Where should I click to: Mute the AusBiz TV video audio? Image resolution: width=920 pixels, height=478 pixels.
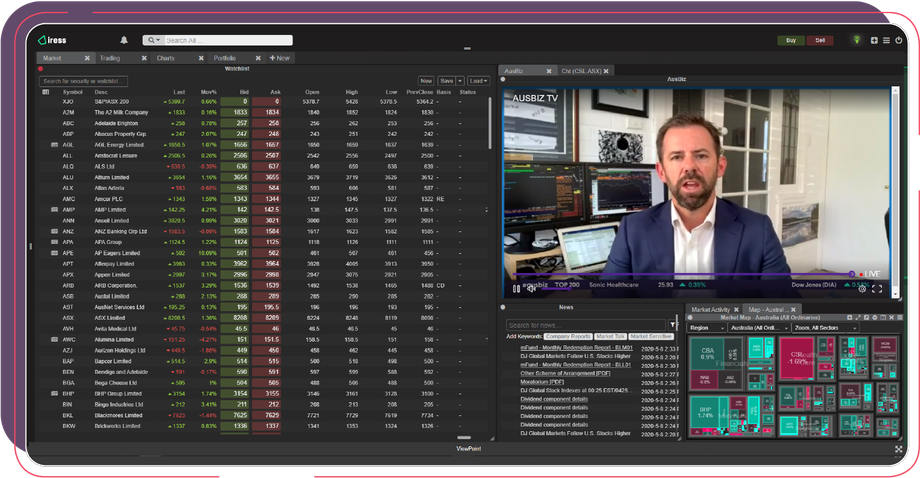pyautogui.click(x=531, y=288)
